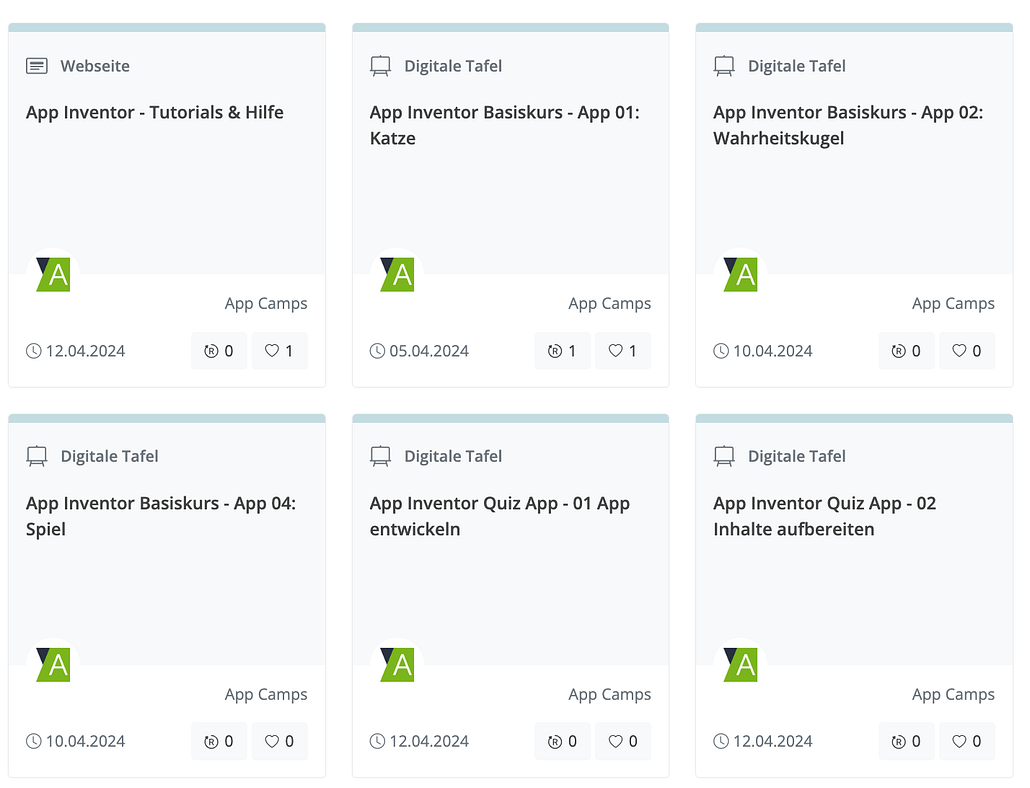1030x788 pixels.
Task: Click Digitale Tafel label on App 01: Katze card
Action: [x=453, y=66]
